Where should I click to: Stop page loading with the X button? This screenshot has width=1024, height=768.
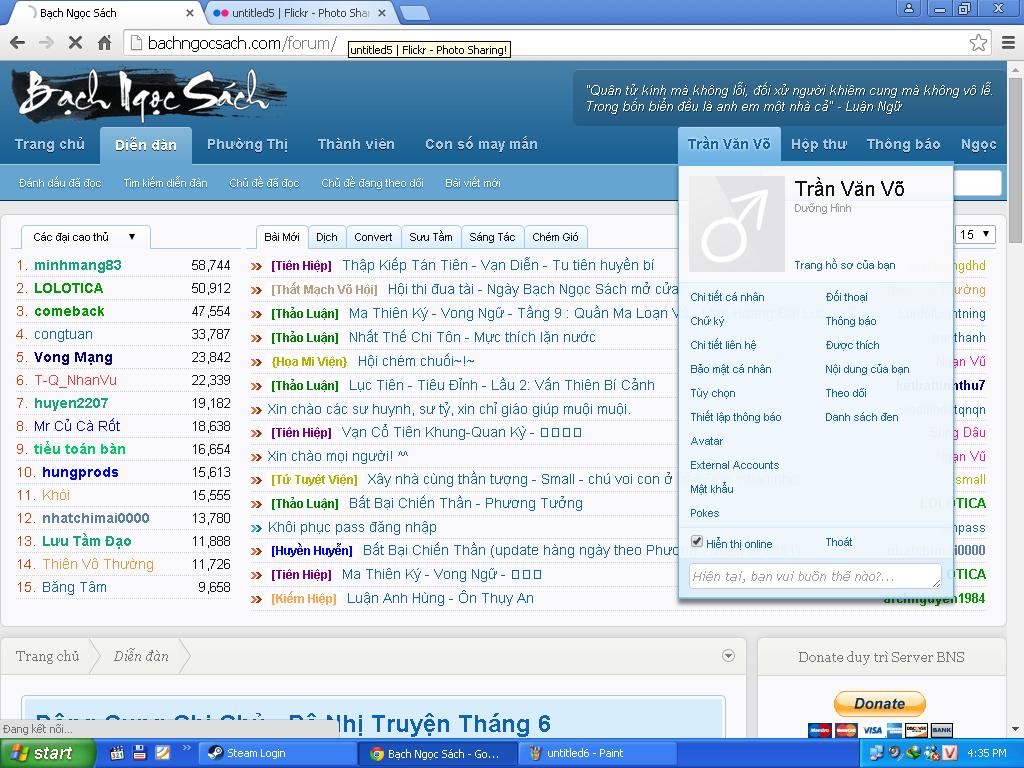coord(75,43)
